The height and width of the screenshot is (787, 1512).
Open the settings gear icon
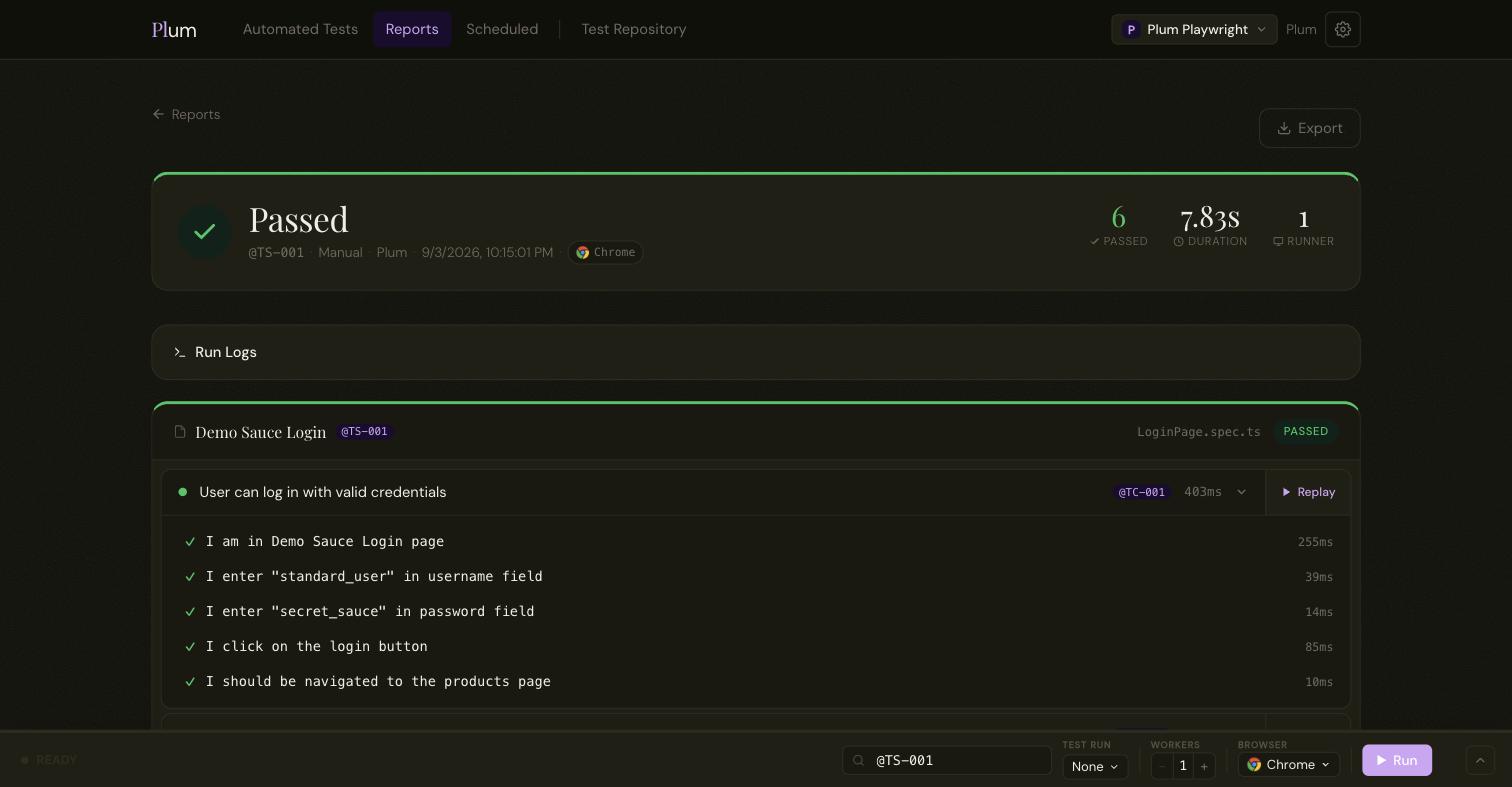[1343, 29]
